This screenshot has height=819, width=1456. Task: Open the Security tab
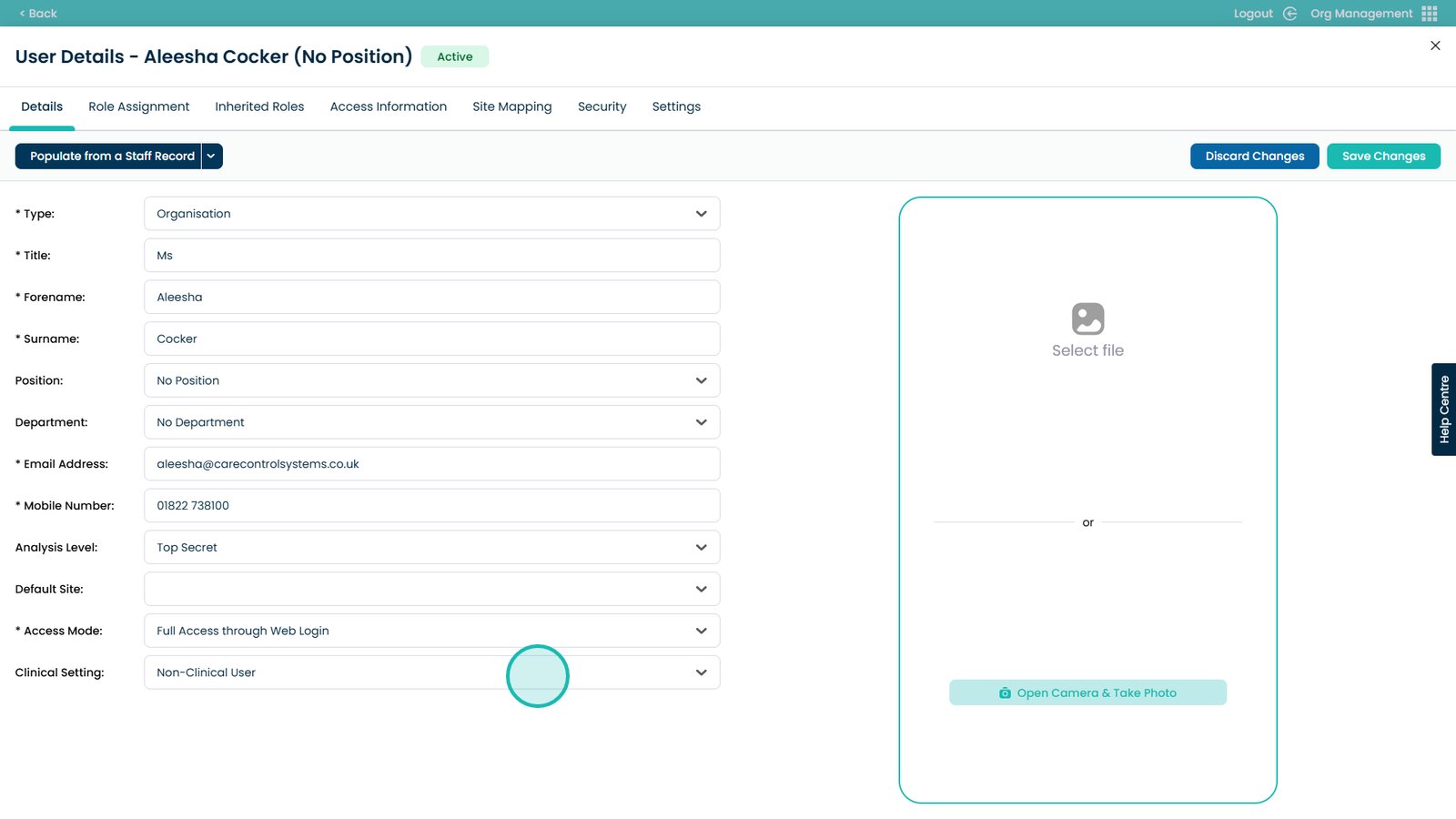click(x=602, y=106)
